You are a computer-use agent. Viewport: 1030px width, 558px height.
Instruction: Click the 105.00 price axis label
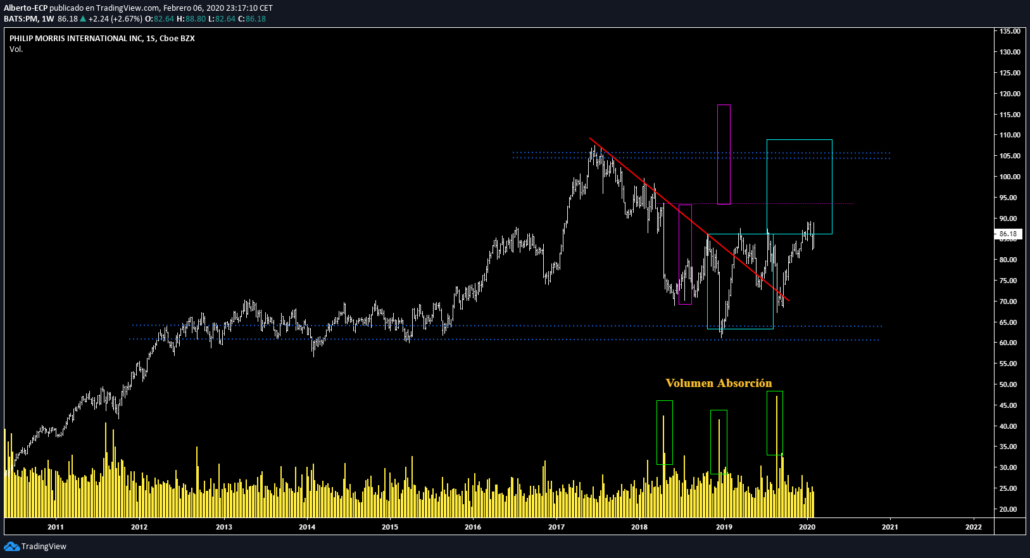(x=1009, y=156)
